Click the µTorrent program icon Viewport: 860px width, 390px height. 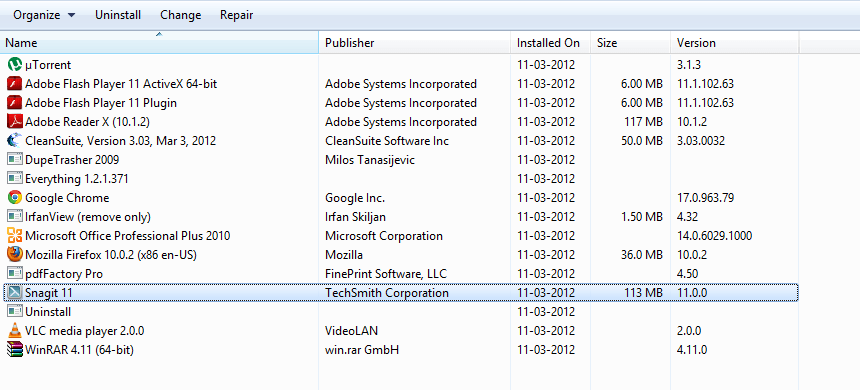pos(15,65)
